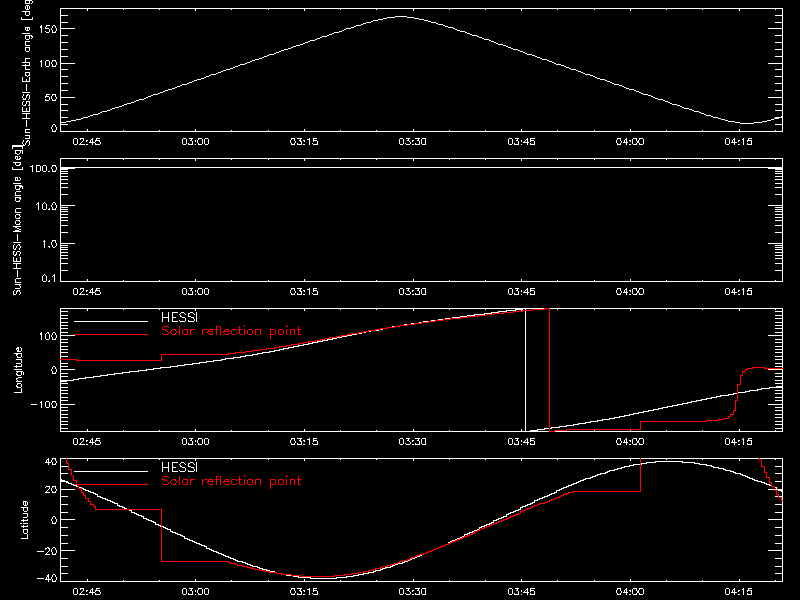Click 02:45 time label under Latitude plot
Screen dimensions: 800x600
click(87, 591)
